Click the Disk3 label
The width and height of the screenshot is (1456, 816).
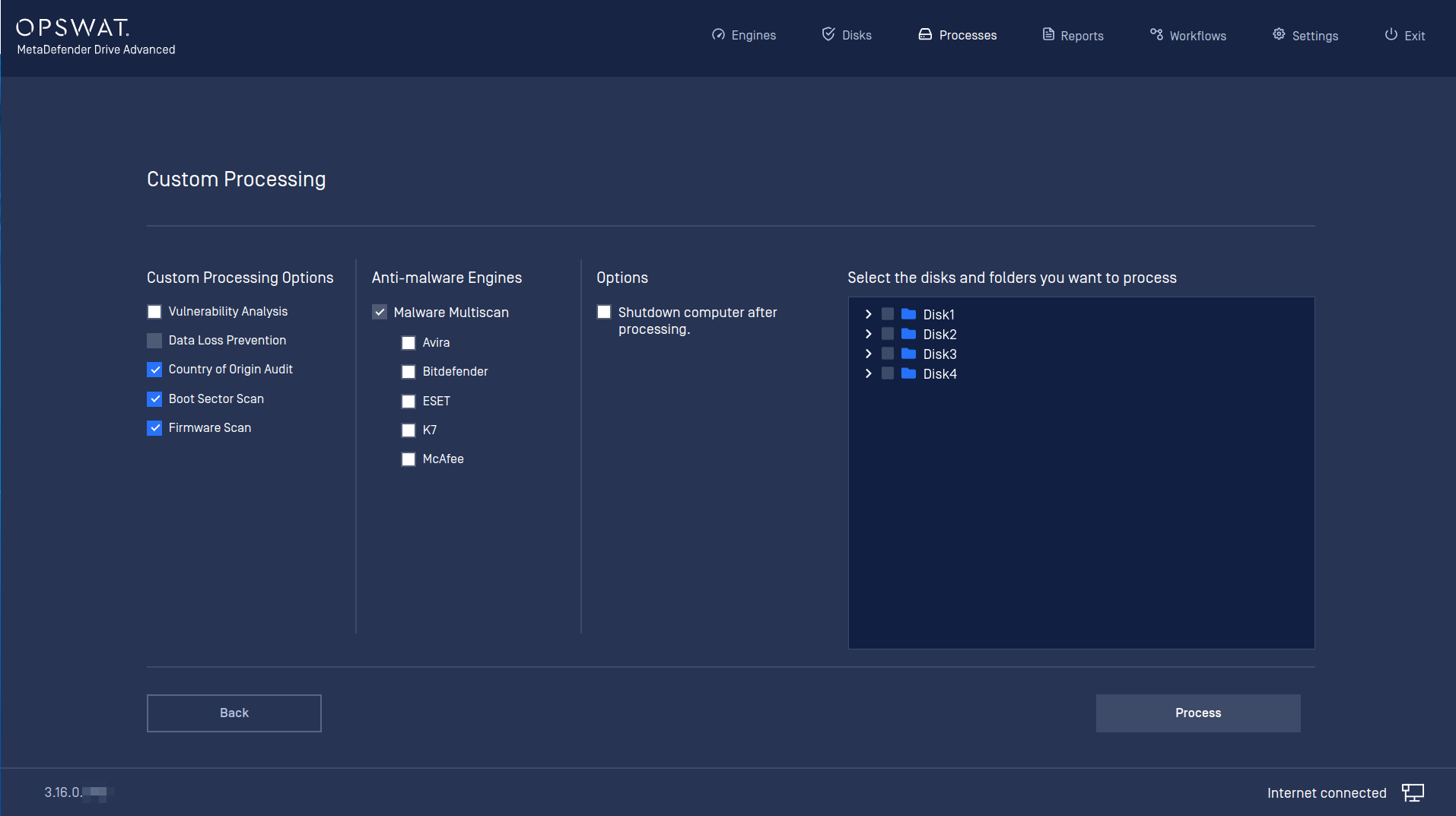940,354
